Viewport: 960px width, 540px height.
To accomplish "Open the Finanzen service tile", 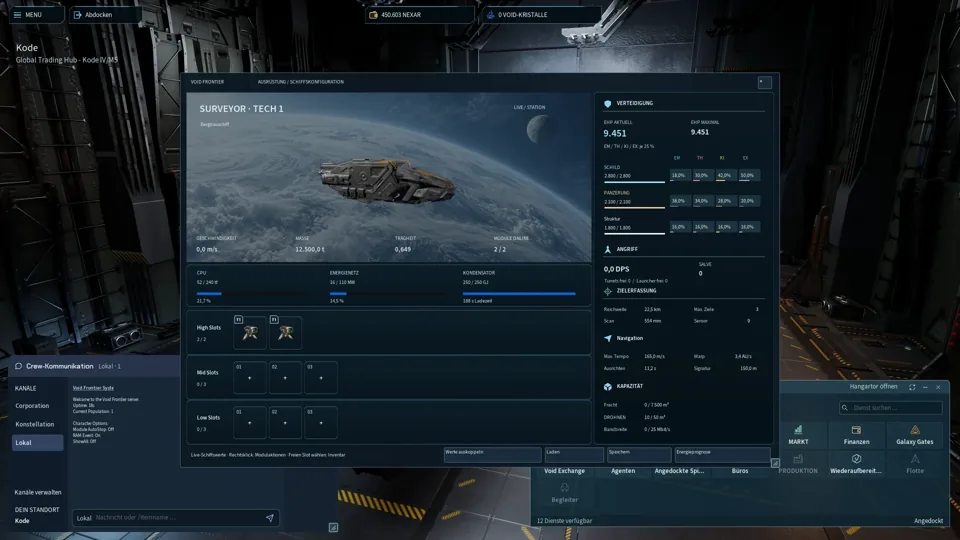I will pyautogui.click(x=856, y=435).
